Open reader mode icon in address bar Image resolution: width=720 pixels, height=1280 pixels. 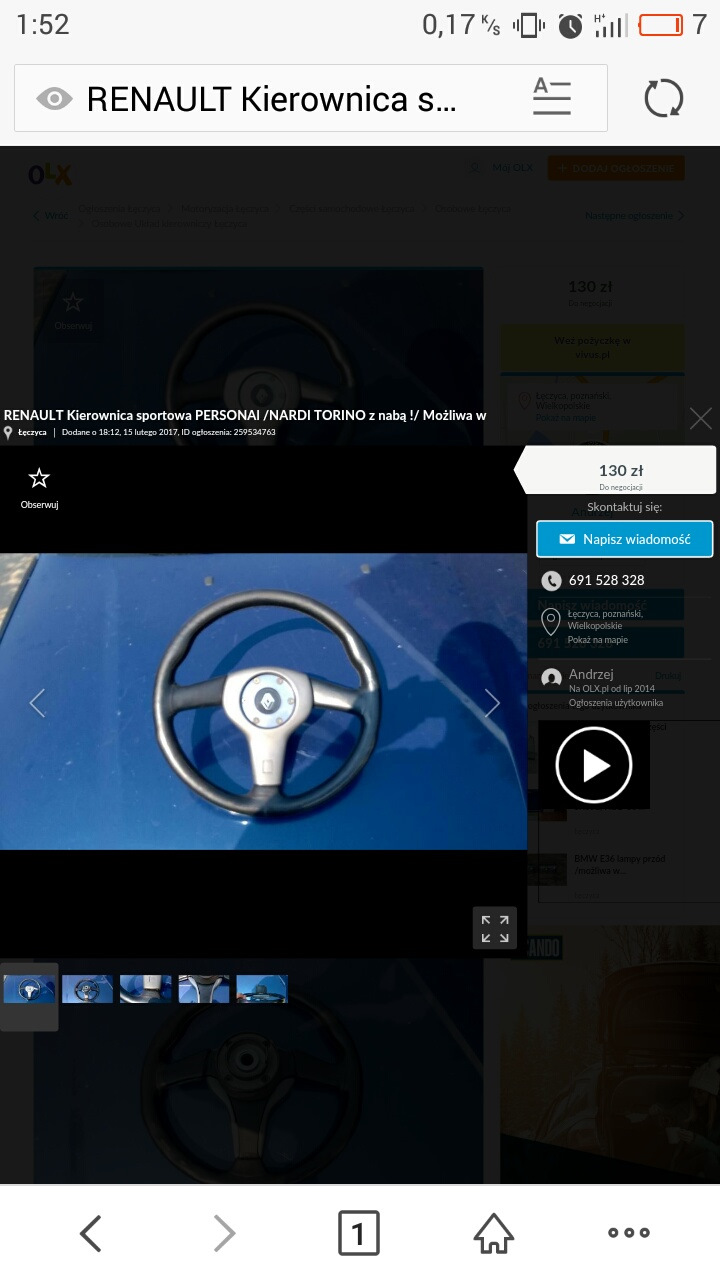tap(552, 97)
